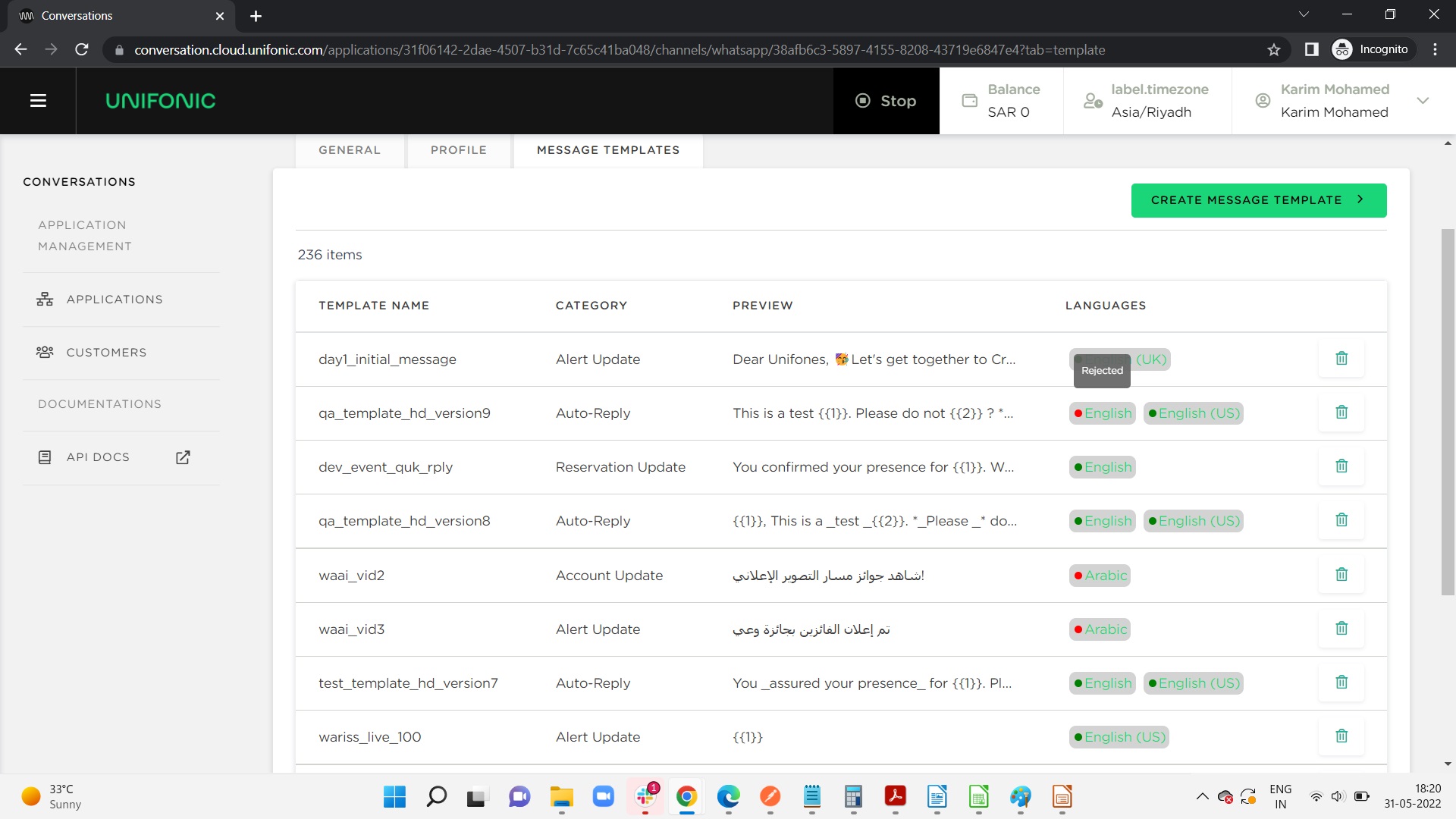1456x819 pixels.
Task: Click the Applications sidebar icon
Action: click(x=45, y=300)
